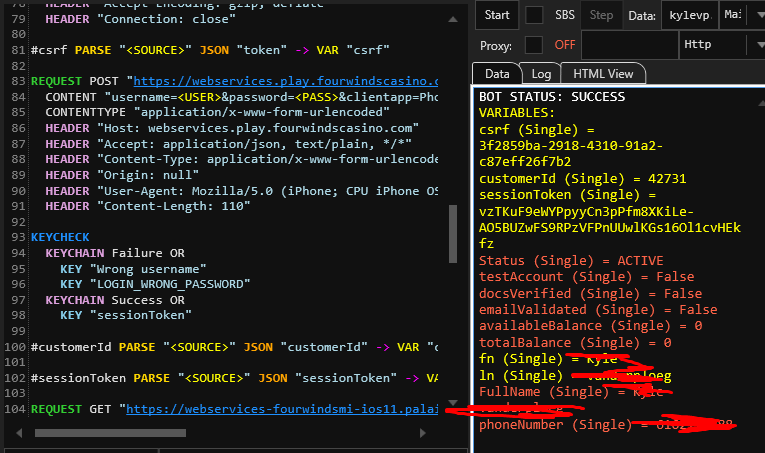Click the customerId = 42731 variable
Screen dimensions: 765x453
tap(583, 178)
